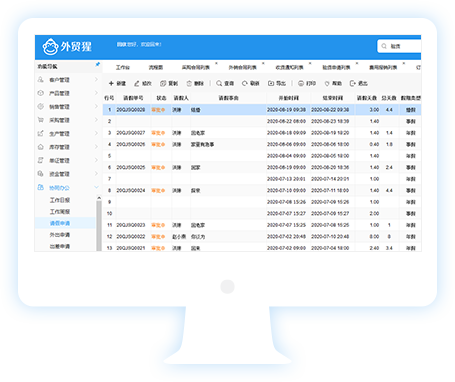Click the 打印 (print) toolbar icon

(x=301, y=83)
